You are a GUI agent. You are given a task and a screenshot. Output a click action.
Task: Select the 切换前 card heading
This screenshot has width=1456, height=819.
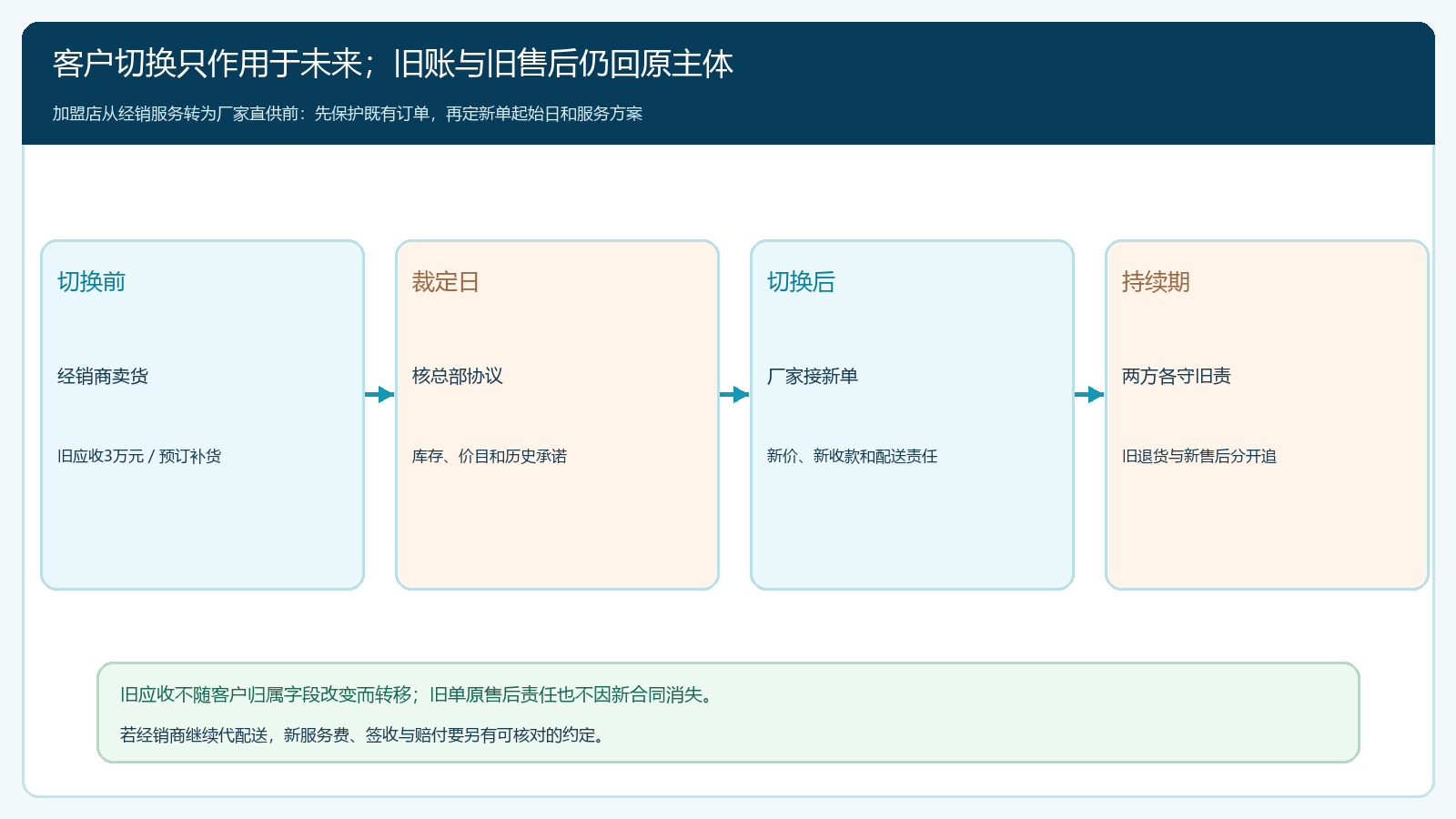click(92, 282)
